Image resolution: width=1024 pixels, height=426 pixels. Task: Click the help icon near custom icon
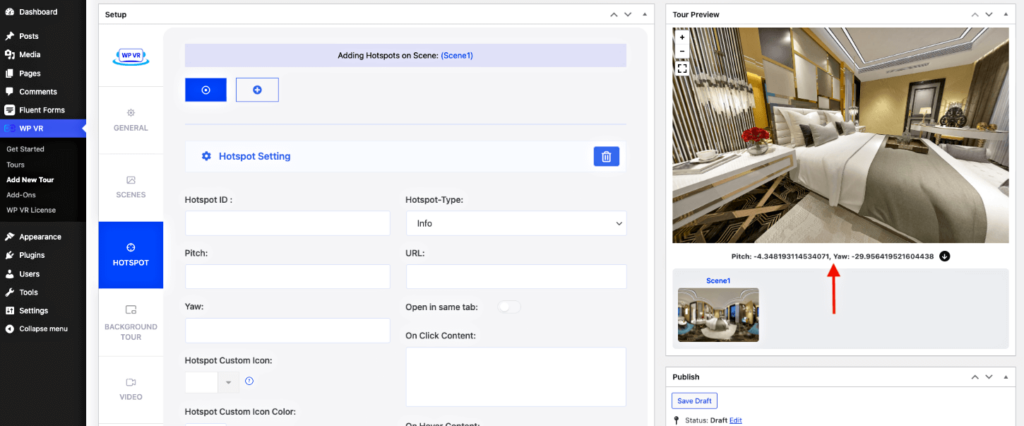coord(249,381)
